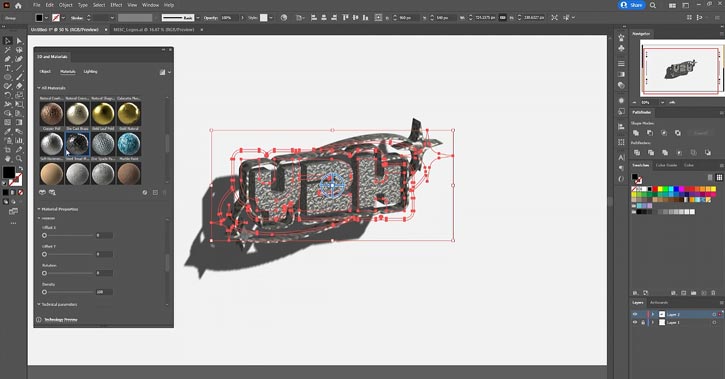Open Align panel icon in dock

(621, 127)
